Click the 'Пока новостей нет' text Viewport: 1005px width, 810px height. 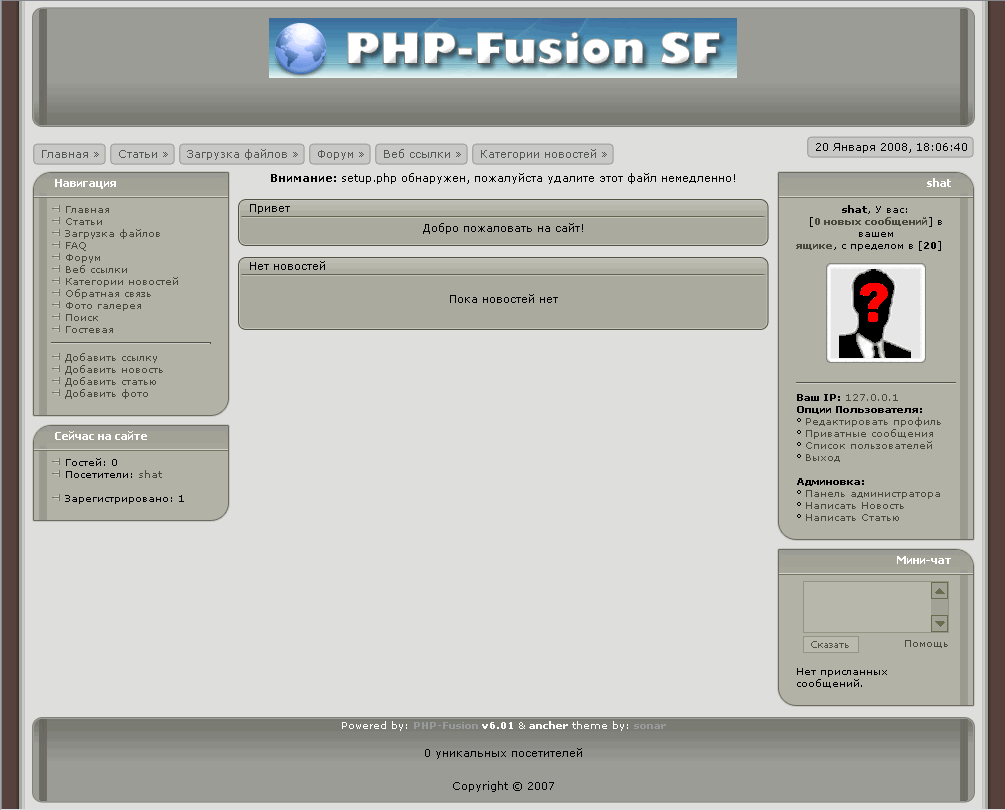point(503,299)
